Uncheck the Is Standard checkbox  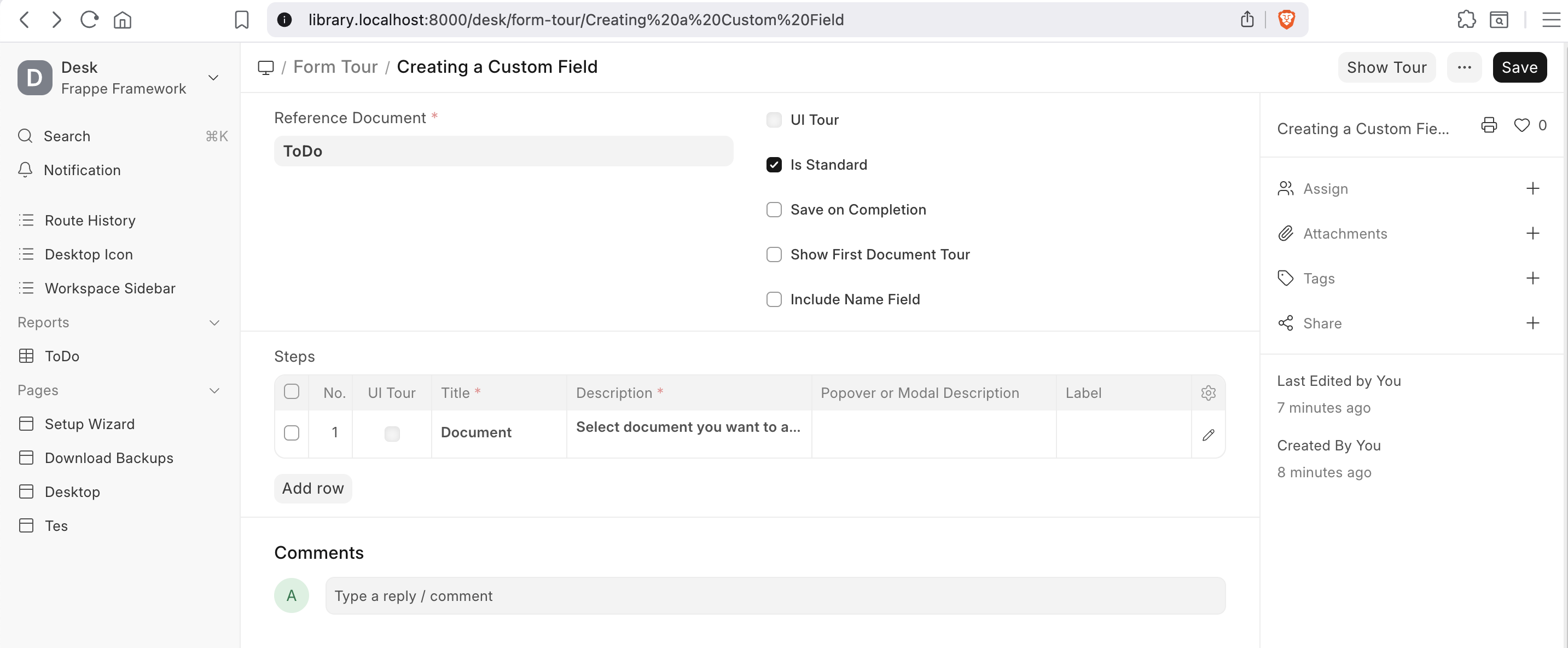(774, 165)
